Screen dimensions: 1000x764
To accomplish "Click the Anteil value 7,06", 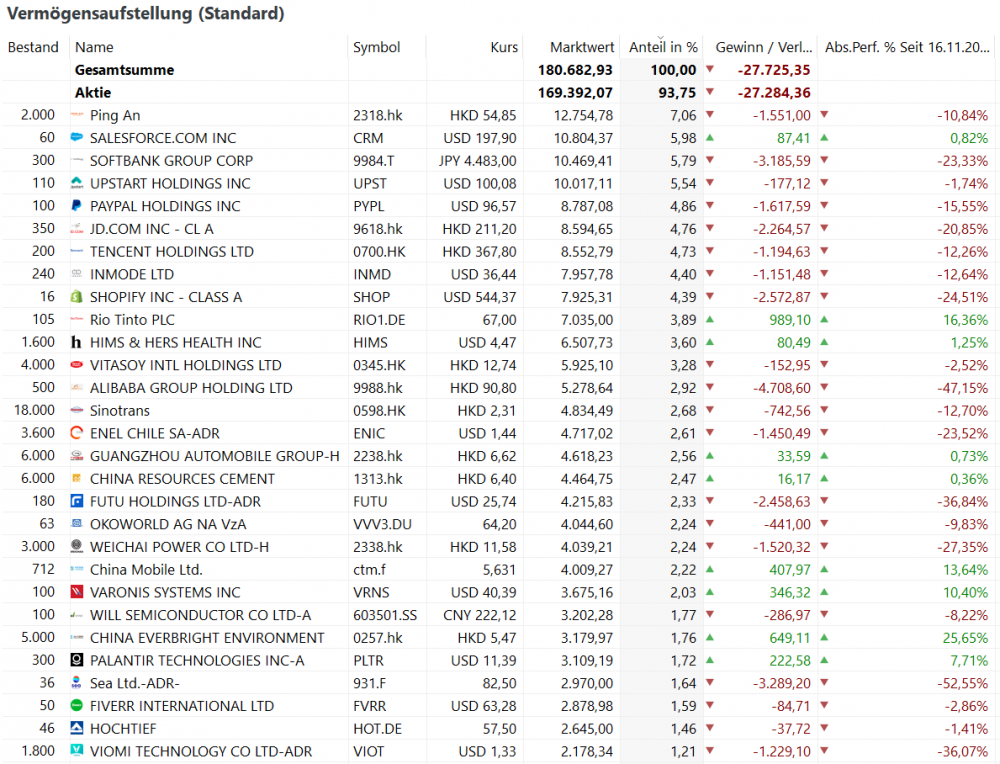I will click(683, 115).
